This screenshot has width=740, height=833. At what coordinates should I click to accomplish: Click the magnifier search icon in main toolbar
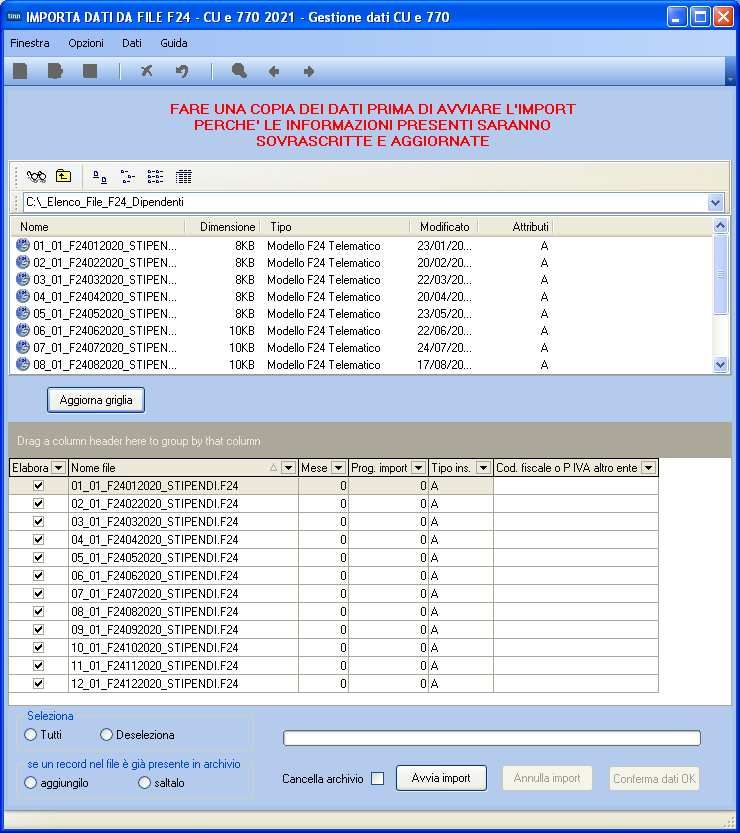click(x=239, y=71)
